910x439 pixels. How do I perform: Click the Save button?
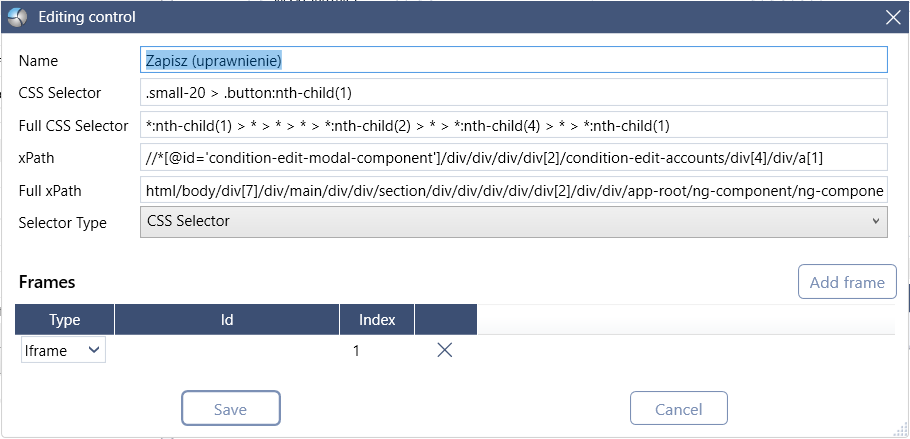[231, 409]
